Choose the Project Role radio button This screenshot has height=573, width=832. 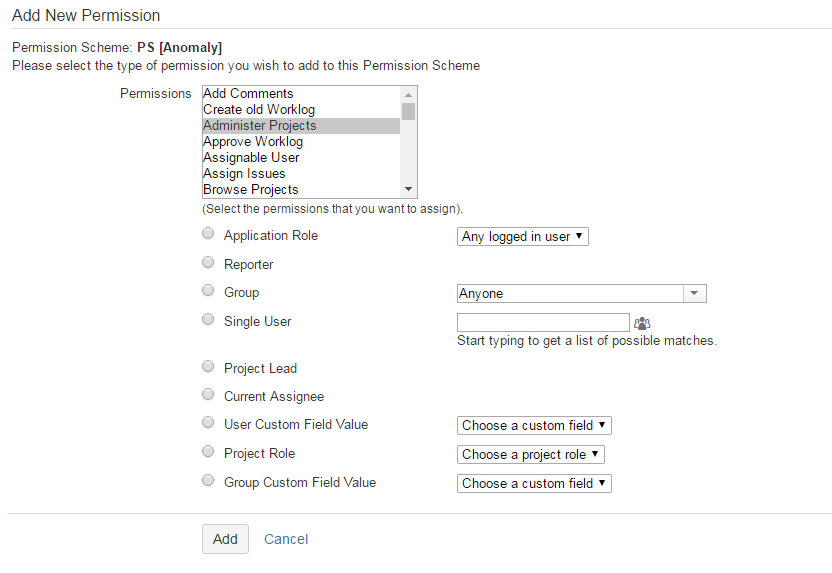(x=208, y=452)
